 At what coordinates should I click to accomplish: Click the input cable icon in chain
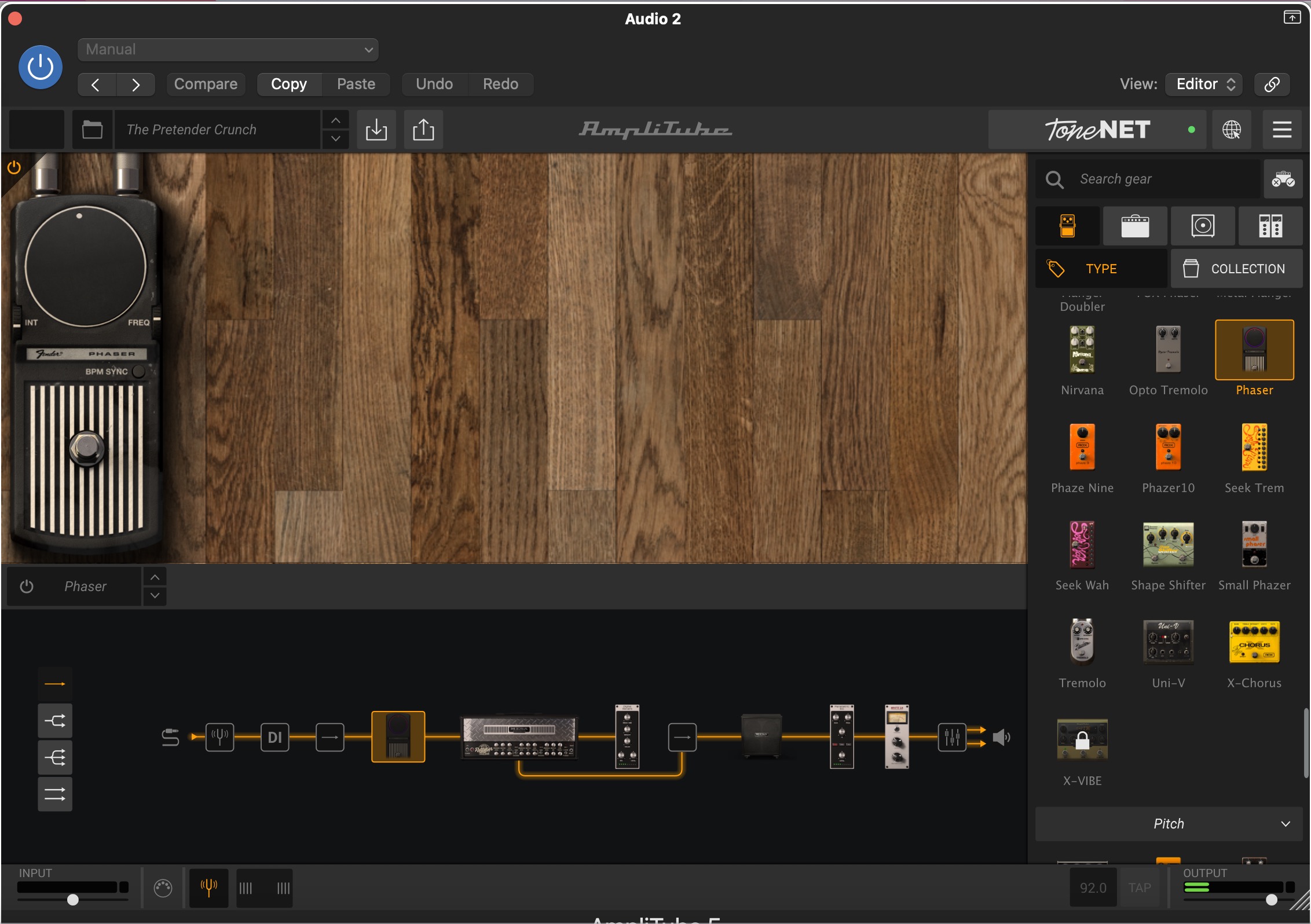pyautogui.click(x=170, y=738)
